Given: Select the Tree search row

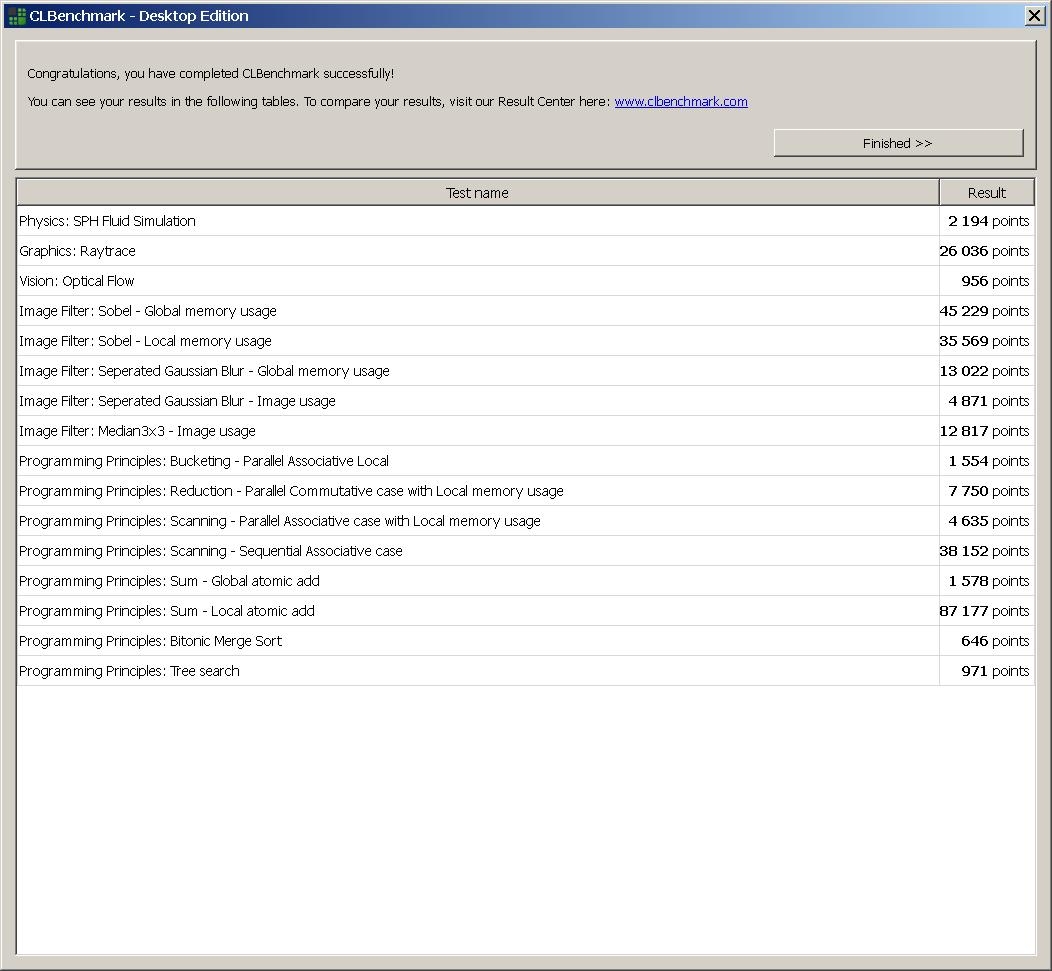Looking at the screenshot, I should 526,671.
